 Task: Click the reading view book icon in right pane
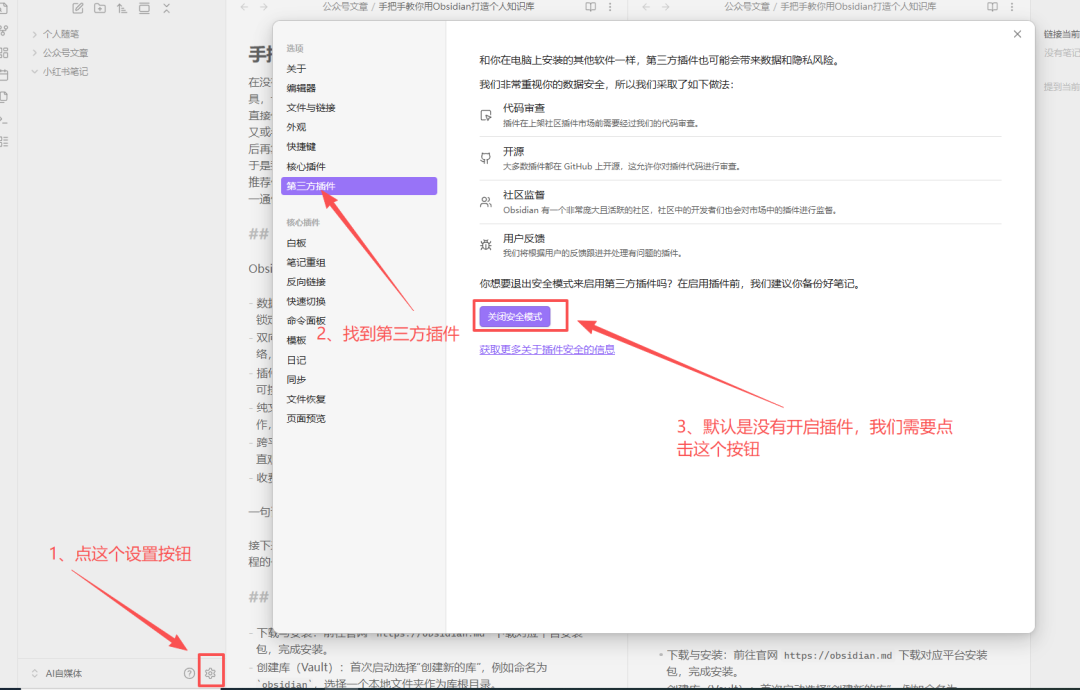992,7
